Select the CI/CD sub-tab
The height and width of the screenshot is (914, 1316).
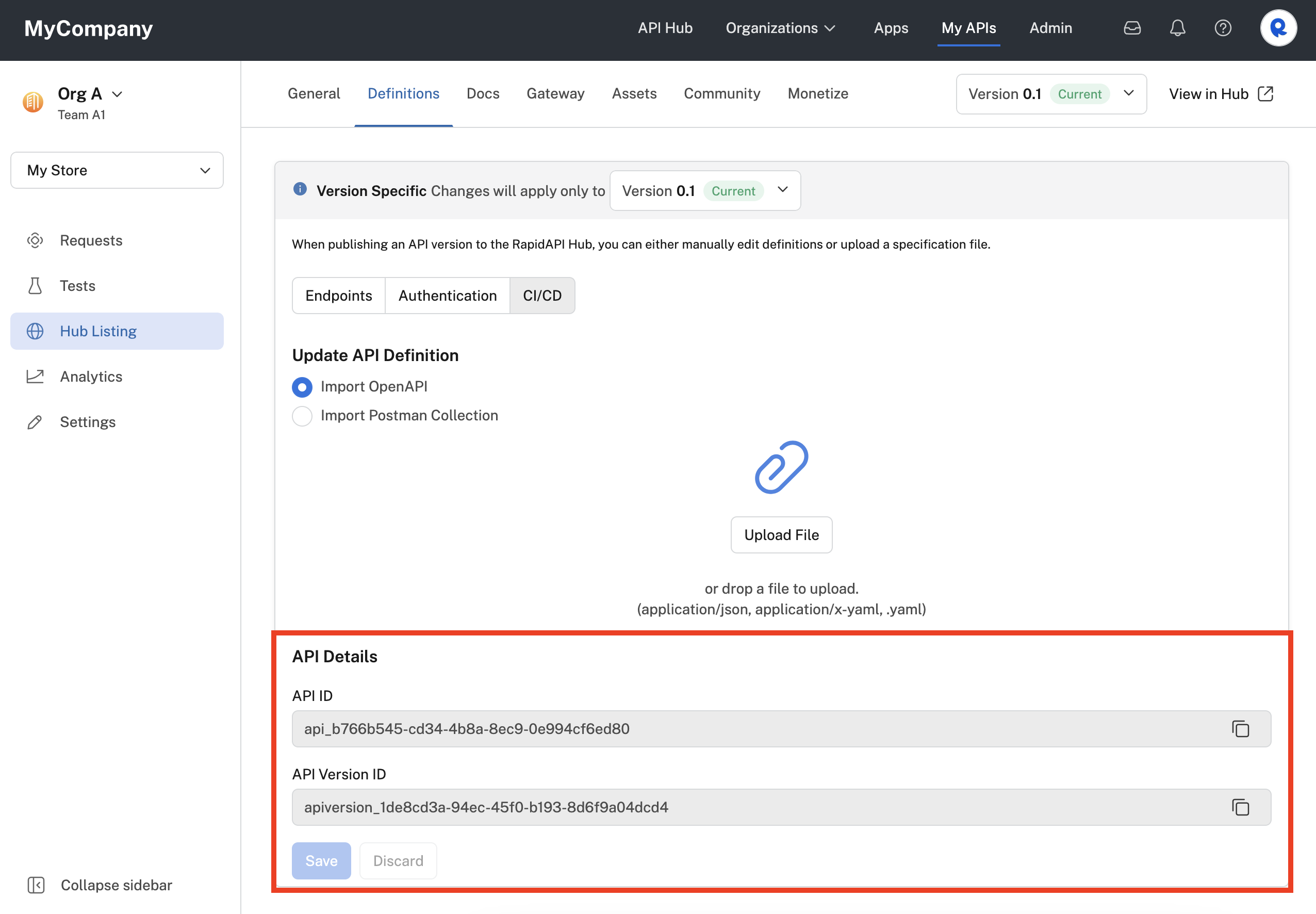coord(542,296)
